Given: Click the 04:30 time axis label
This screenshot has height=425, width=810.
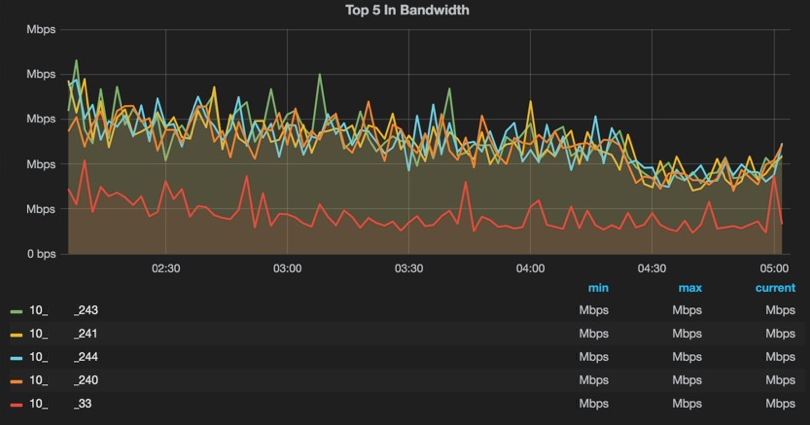Looking at the screenshot, I should [652, 269].
